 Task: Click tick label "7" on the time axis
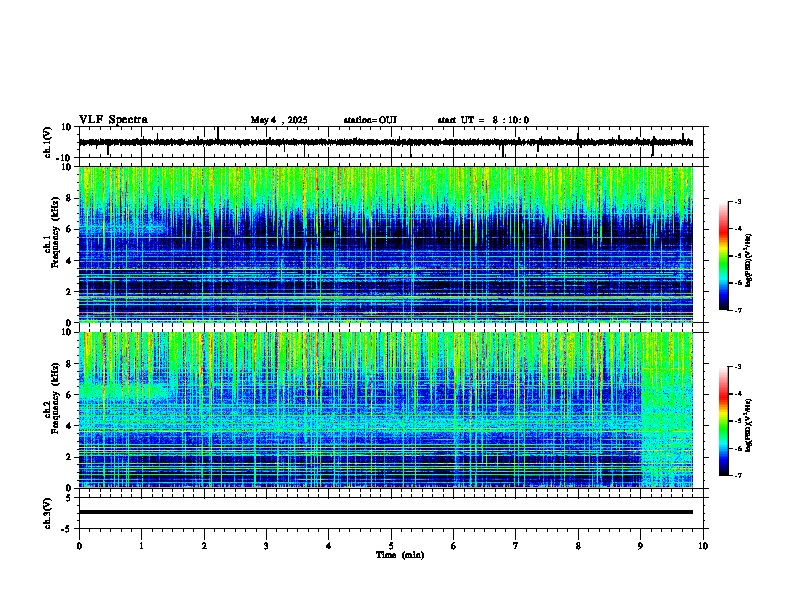(x=516, y=546)
